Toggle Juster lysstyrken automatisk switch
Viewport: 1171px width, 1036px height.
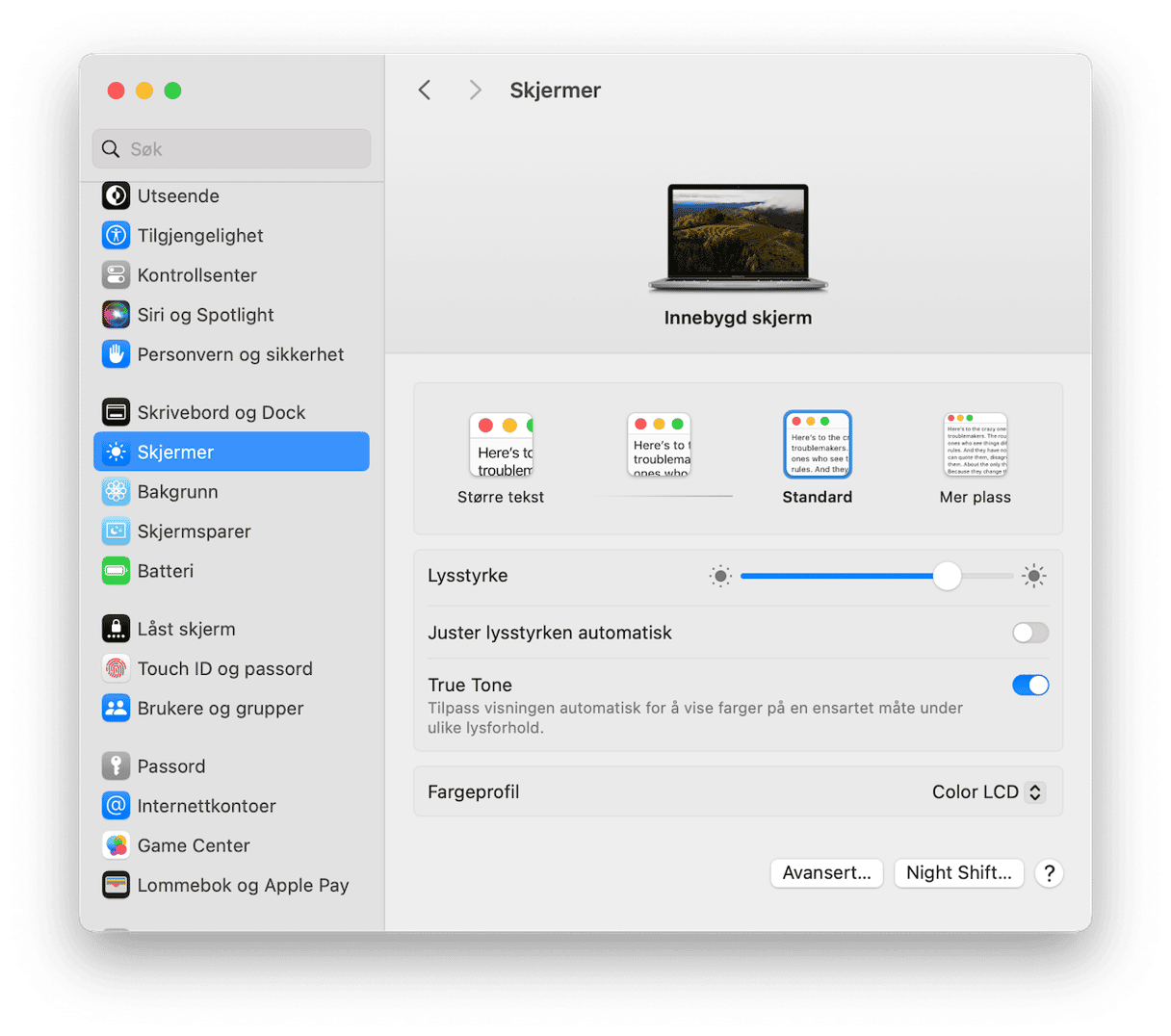1030,633
